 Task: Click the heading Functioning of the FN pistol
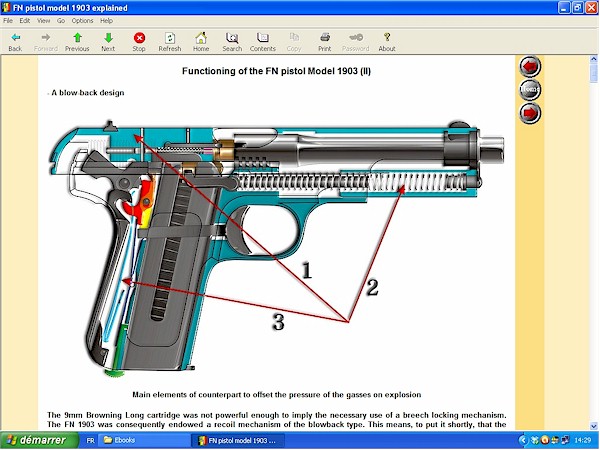[x=276, y=71]
